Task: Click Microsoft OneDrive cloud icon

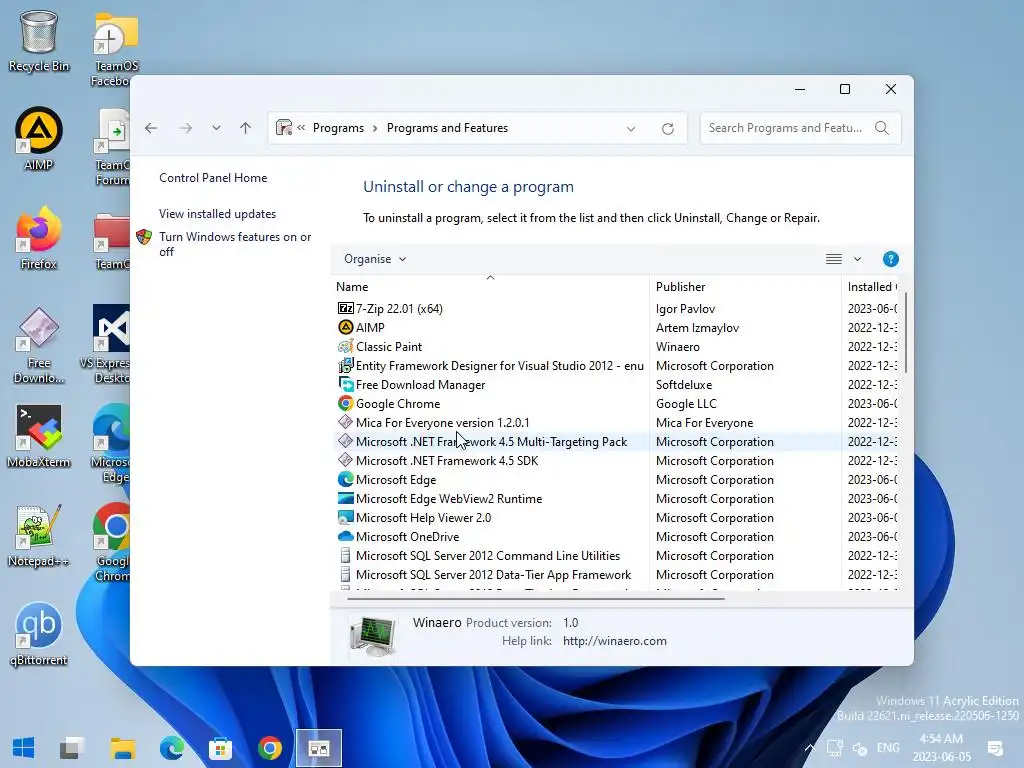Action: click(345, 536)
